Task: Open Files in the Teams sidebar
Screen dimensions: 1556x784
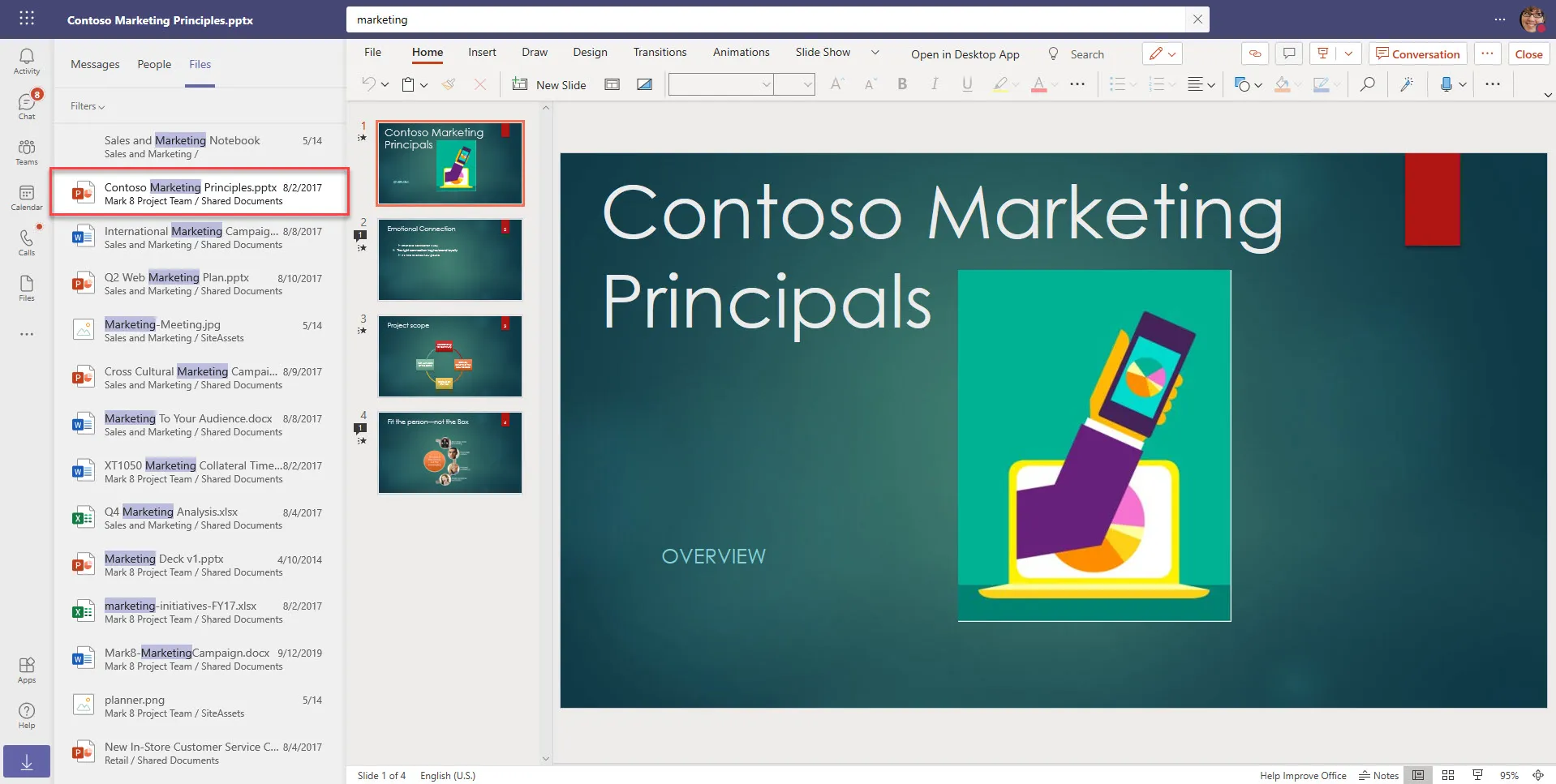Action: [27, 288]
